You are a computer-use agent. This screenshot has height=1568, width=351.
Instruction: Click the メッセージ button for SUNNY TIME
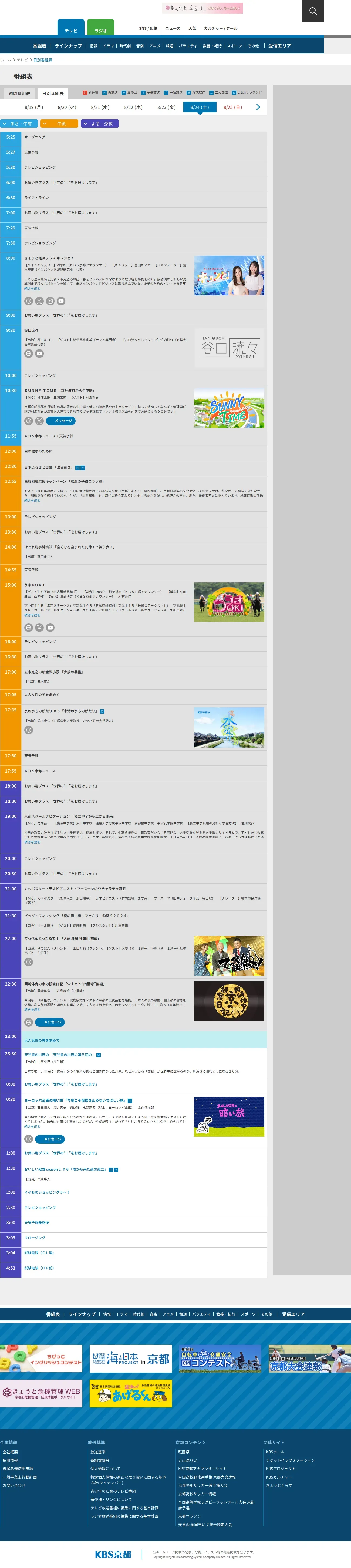61,421
